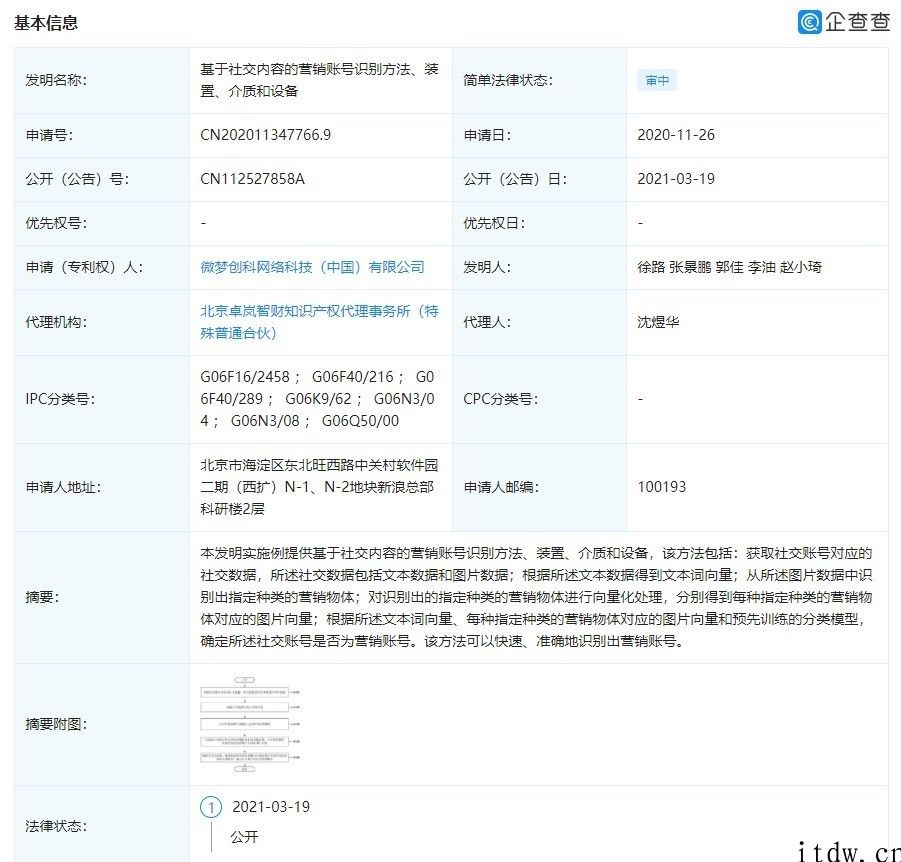The height and width of the screenshot is (862, 901).
Task: Select agent name 沈煜华
Action: coord(659,322)
